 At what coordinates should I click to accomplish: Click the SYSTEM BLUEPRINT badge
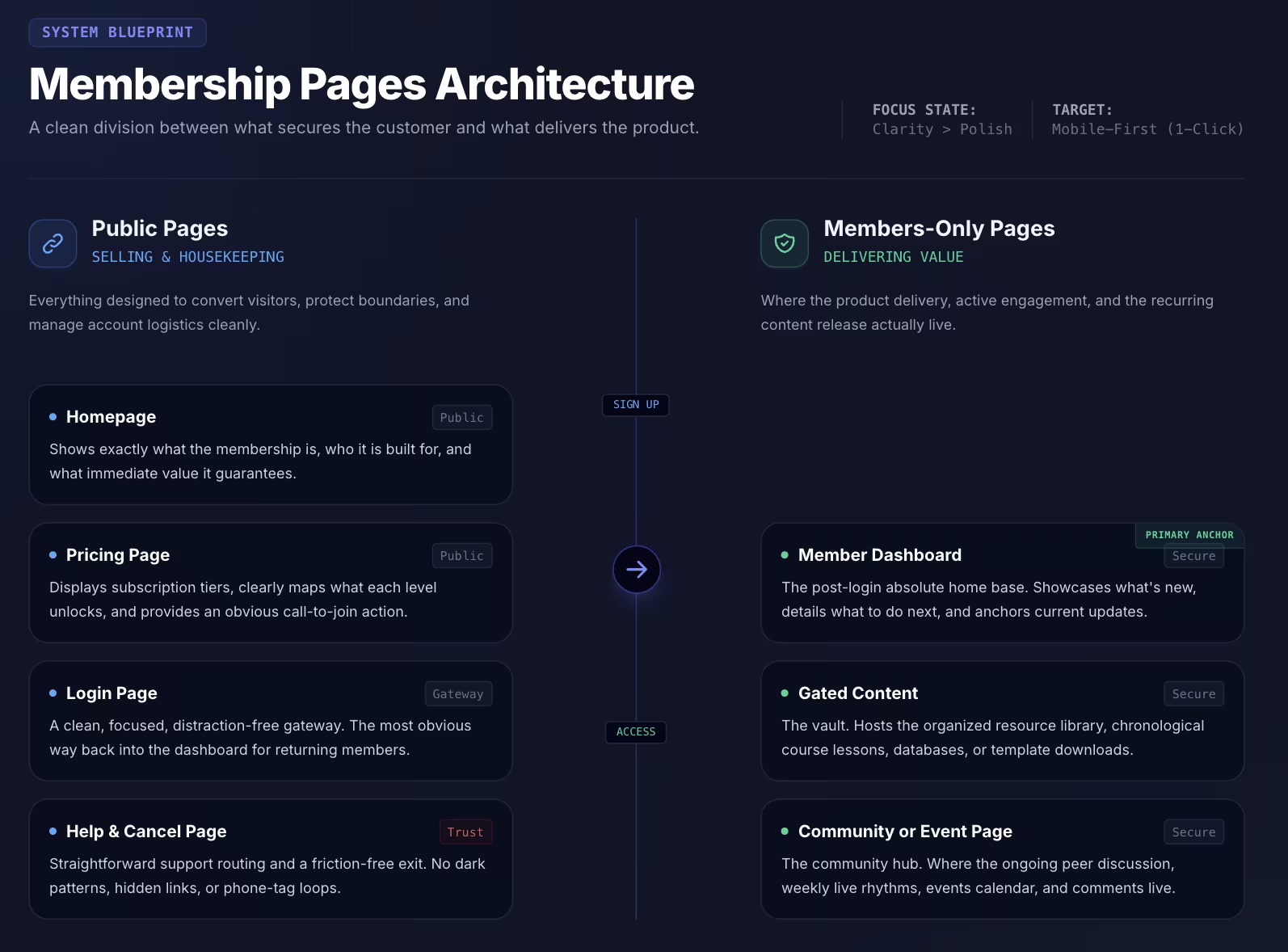pos(118,32)
